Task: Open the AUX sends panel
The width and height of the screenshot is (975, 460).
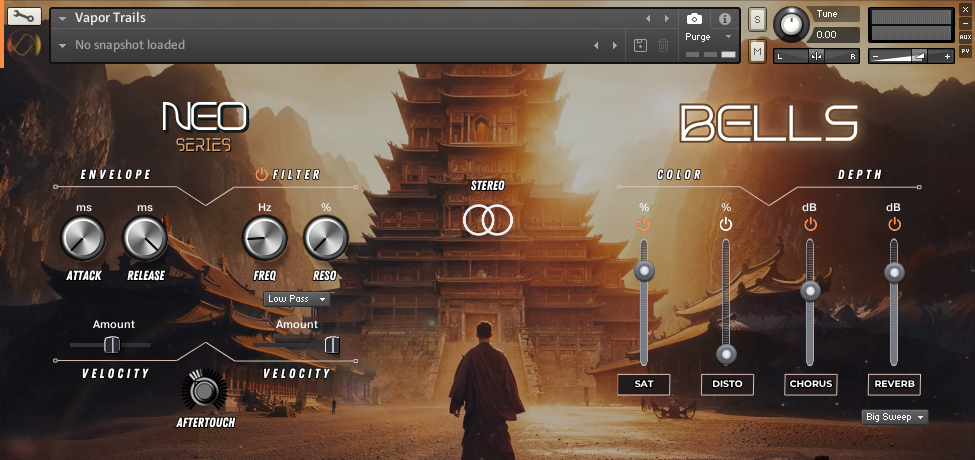Action: click(965, 37)
